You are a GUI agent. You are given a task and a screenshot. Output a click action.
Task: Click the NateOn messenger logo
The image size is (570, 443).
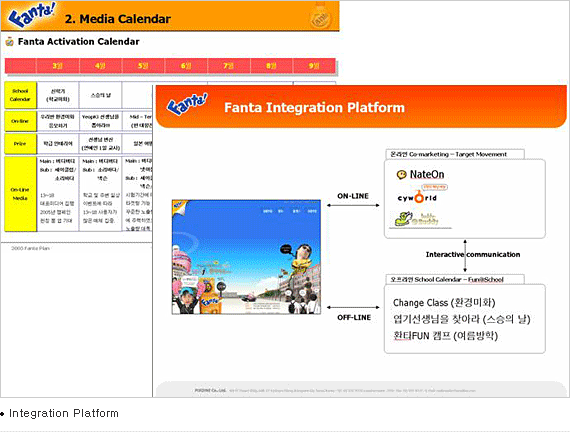(421, 174)
